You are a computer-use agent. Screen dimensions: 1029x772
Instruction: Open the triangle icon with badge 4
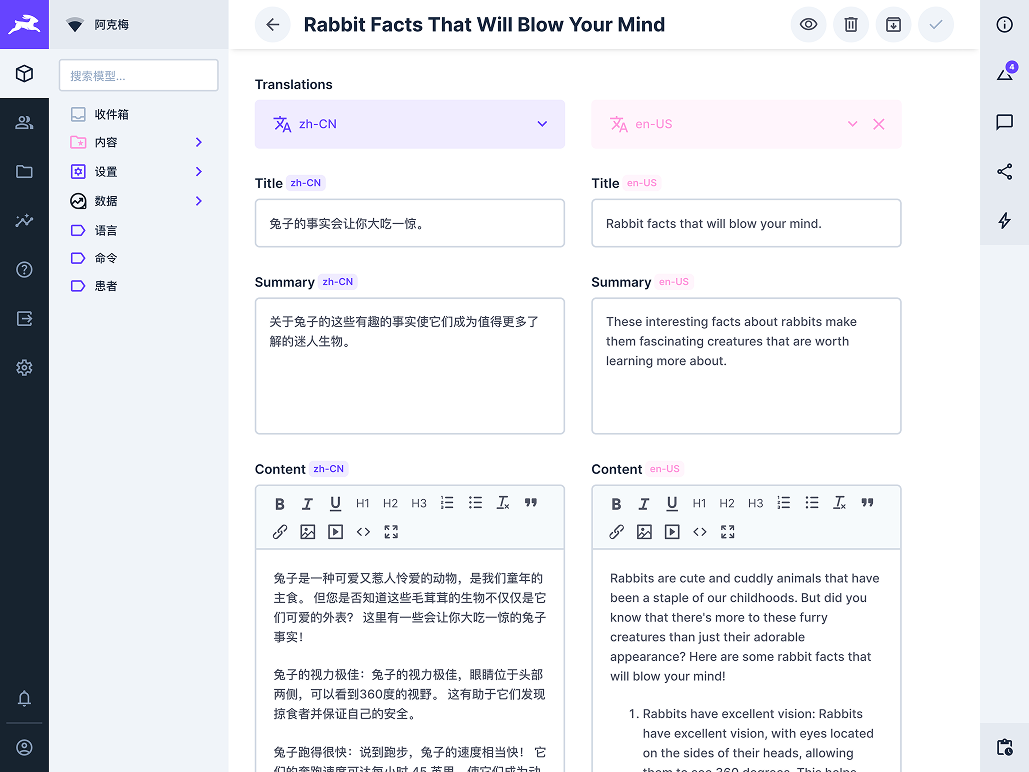pyautogui.click(x=1005, y=72)
